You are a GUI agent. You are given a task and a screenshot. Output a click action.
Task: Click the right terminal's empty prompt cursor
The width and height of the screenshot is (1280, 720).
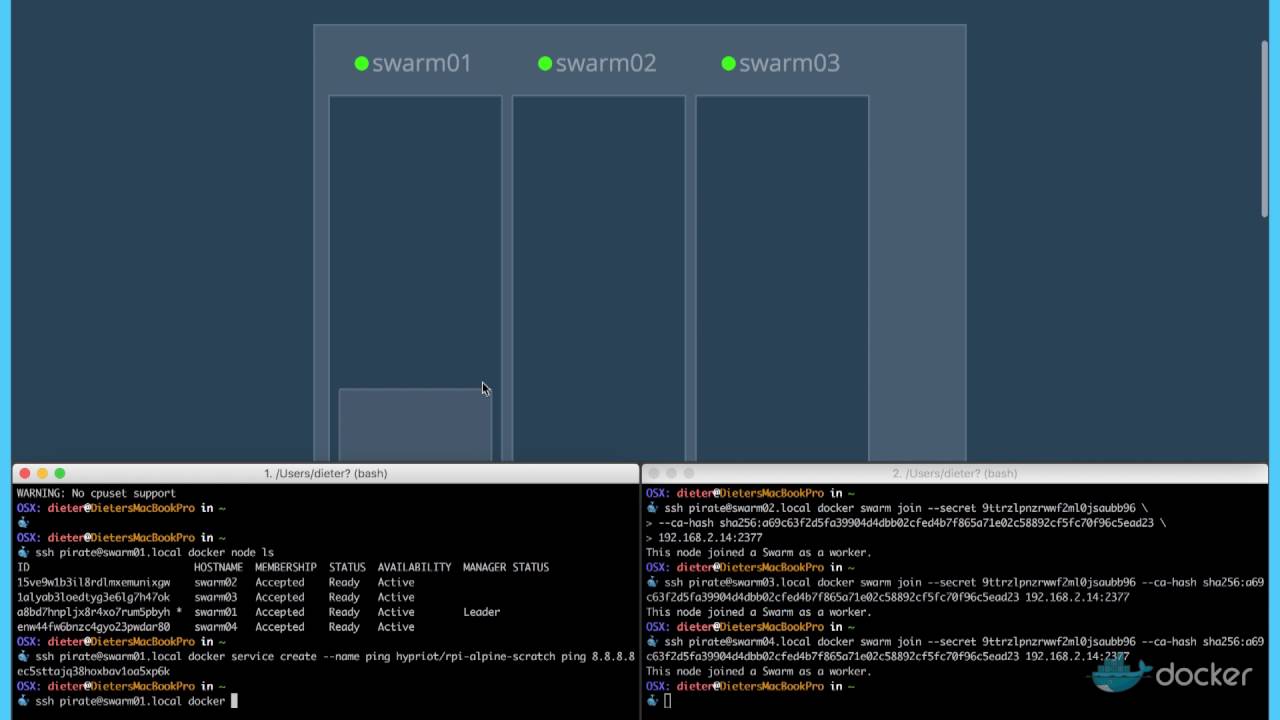click(667, 701)
